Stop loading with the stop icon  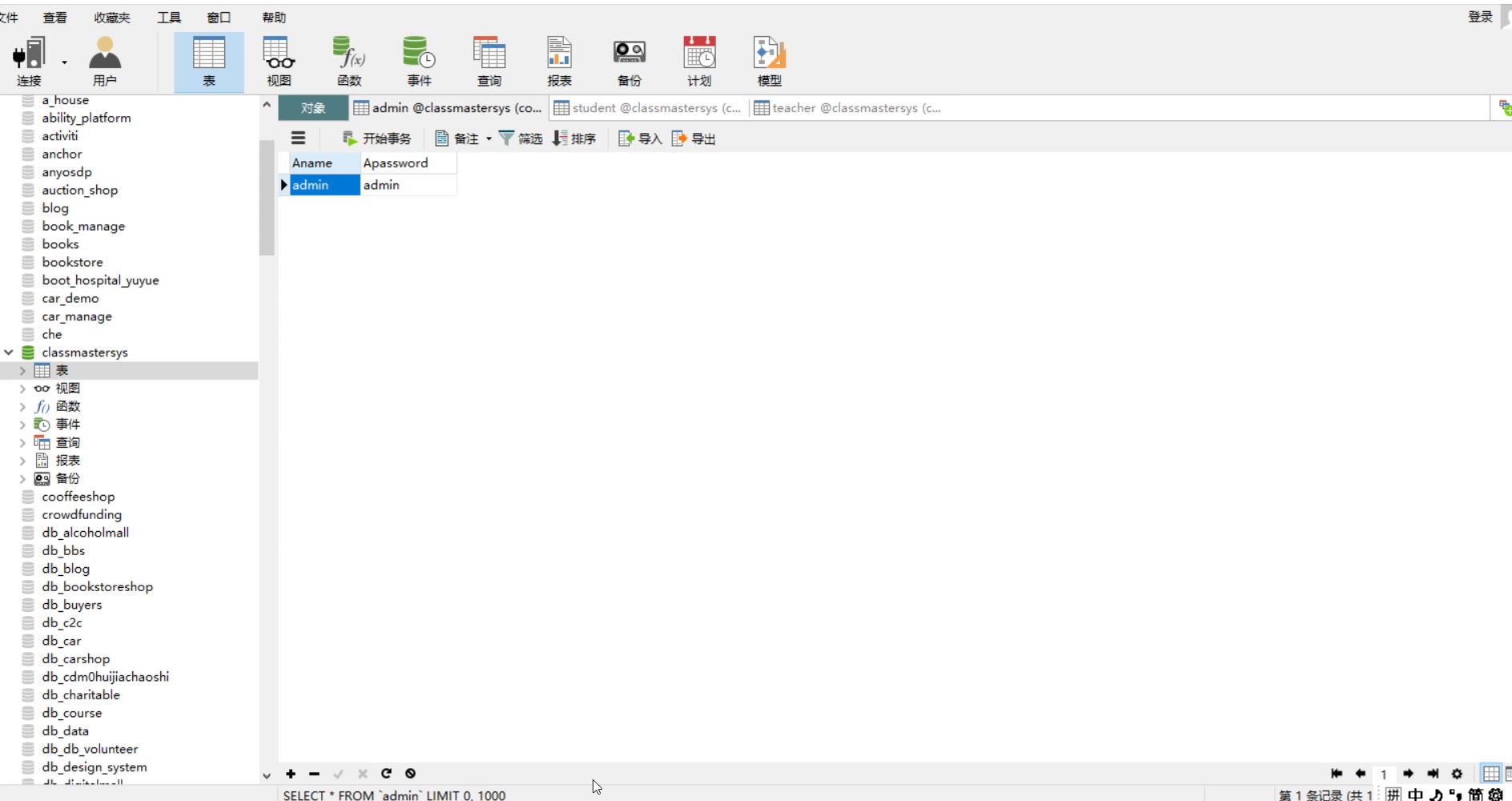coord(410,774)
